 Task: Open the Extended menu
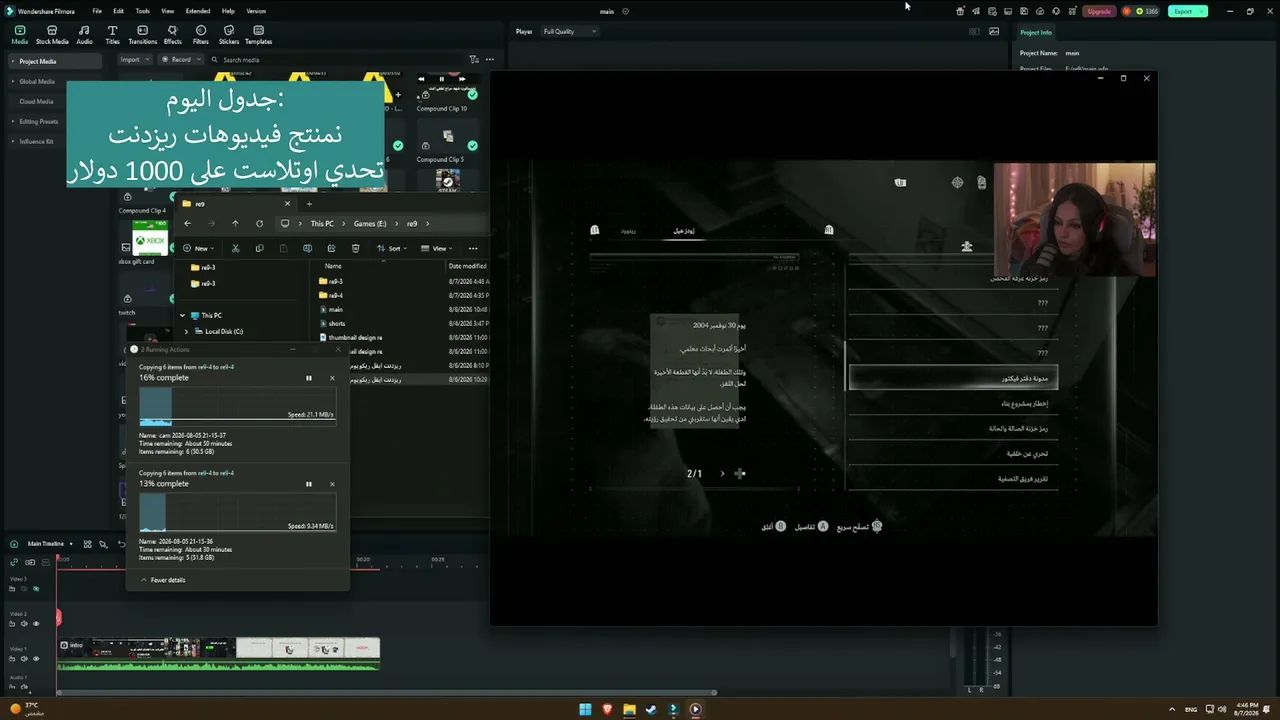pyautogui.click(x=198, y=11)
